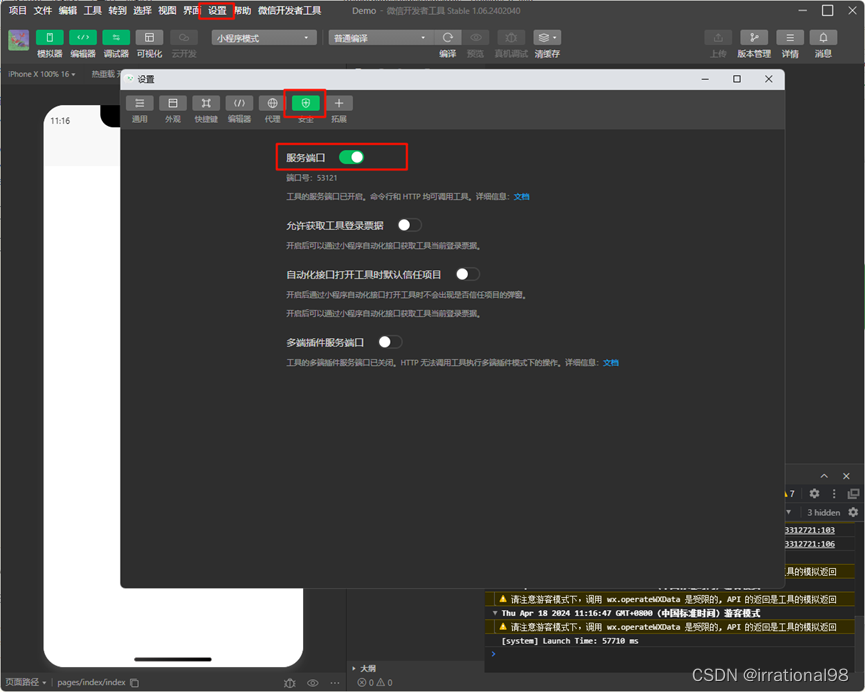865x692 pixels.
Task: Click the 3 hidden messages filter
Action: click(x=822, y=512)
